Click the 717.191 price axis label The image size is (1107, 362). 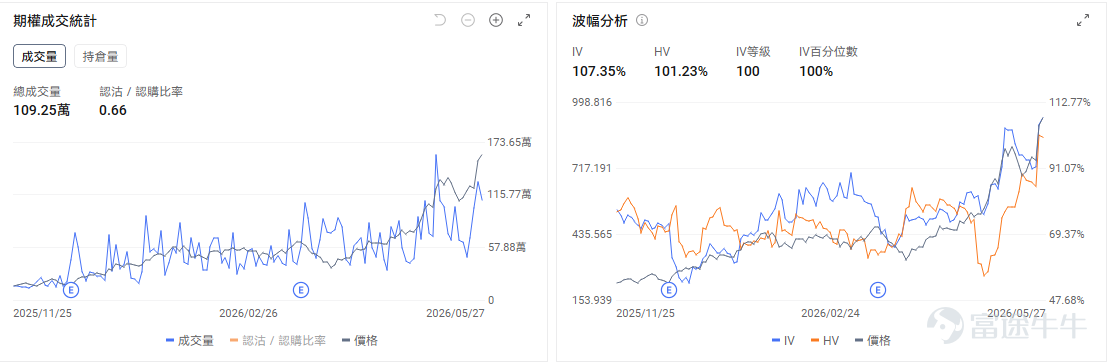pos(592,168)
